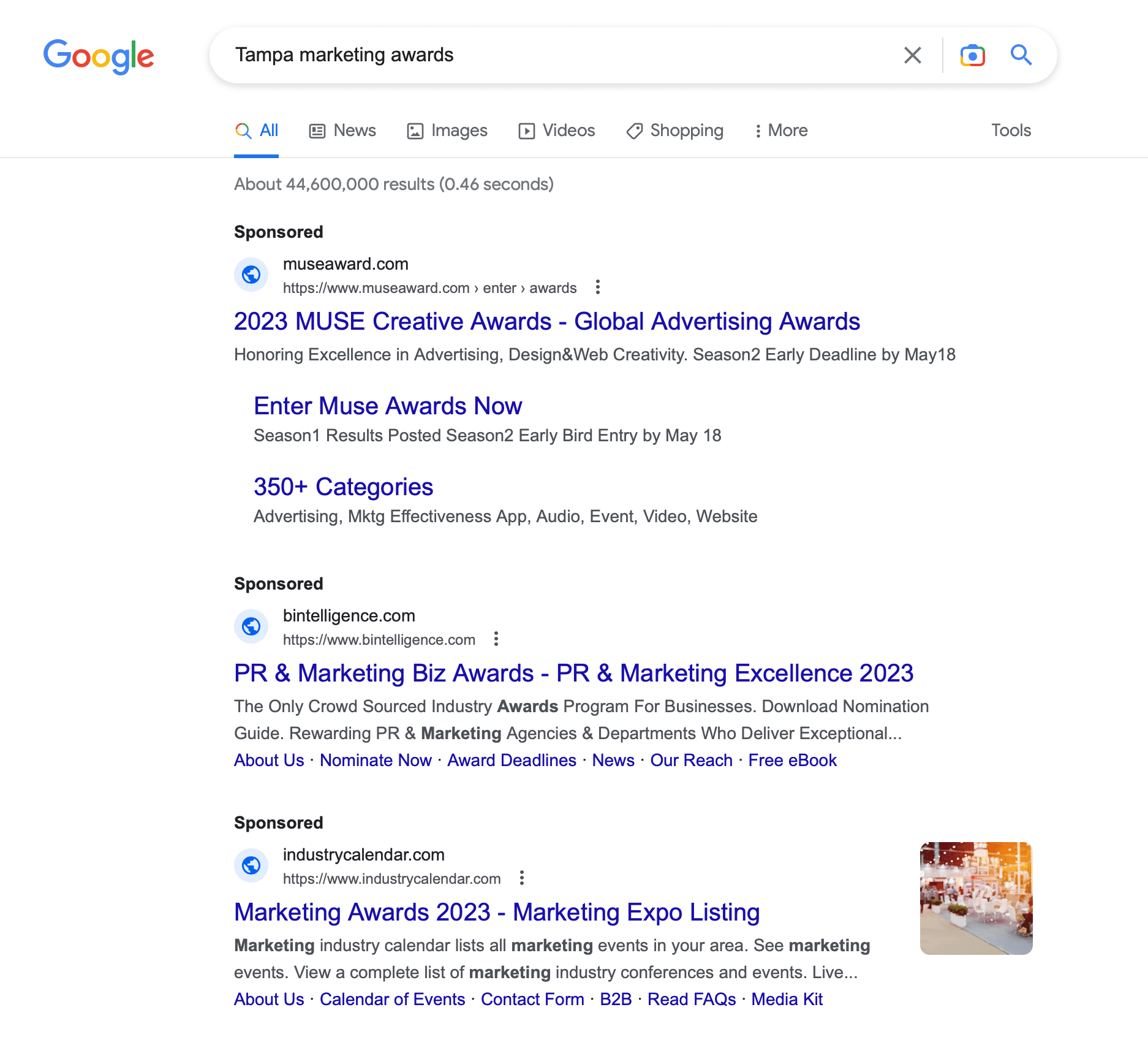
Task: Open the three-dot menu on the MUSE result
Action: (597, 287)
